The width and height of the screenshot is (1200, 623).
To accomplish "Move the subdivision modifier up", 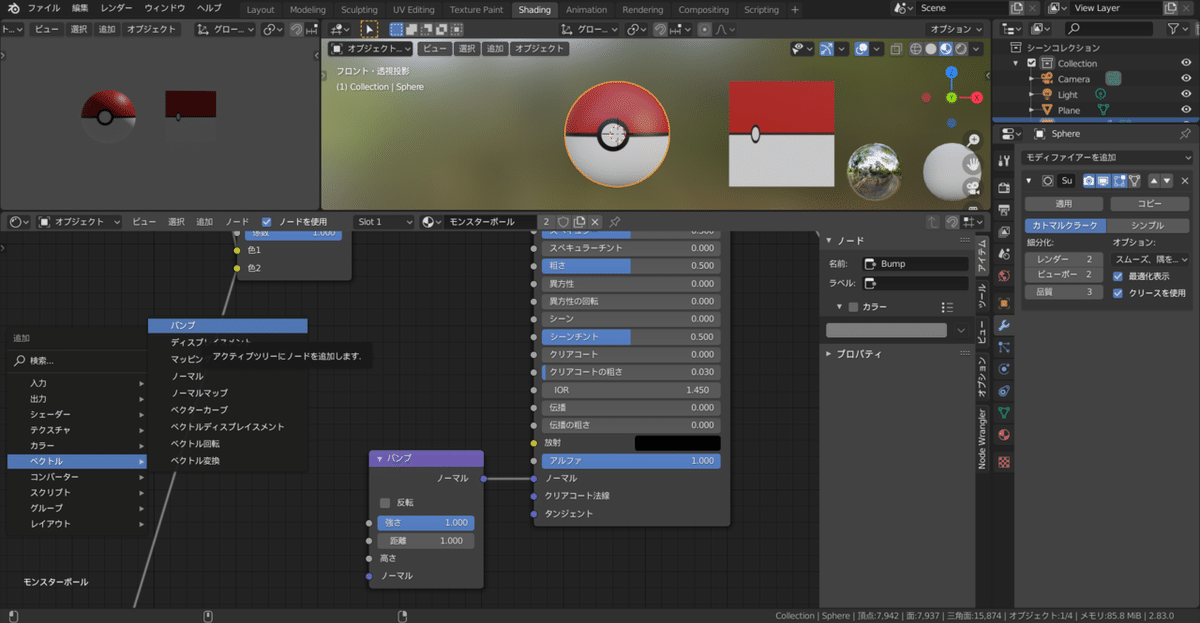I will click(1153, 181).
